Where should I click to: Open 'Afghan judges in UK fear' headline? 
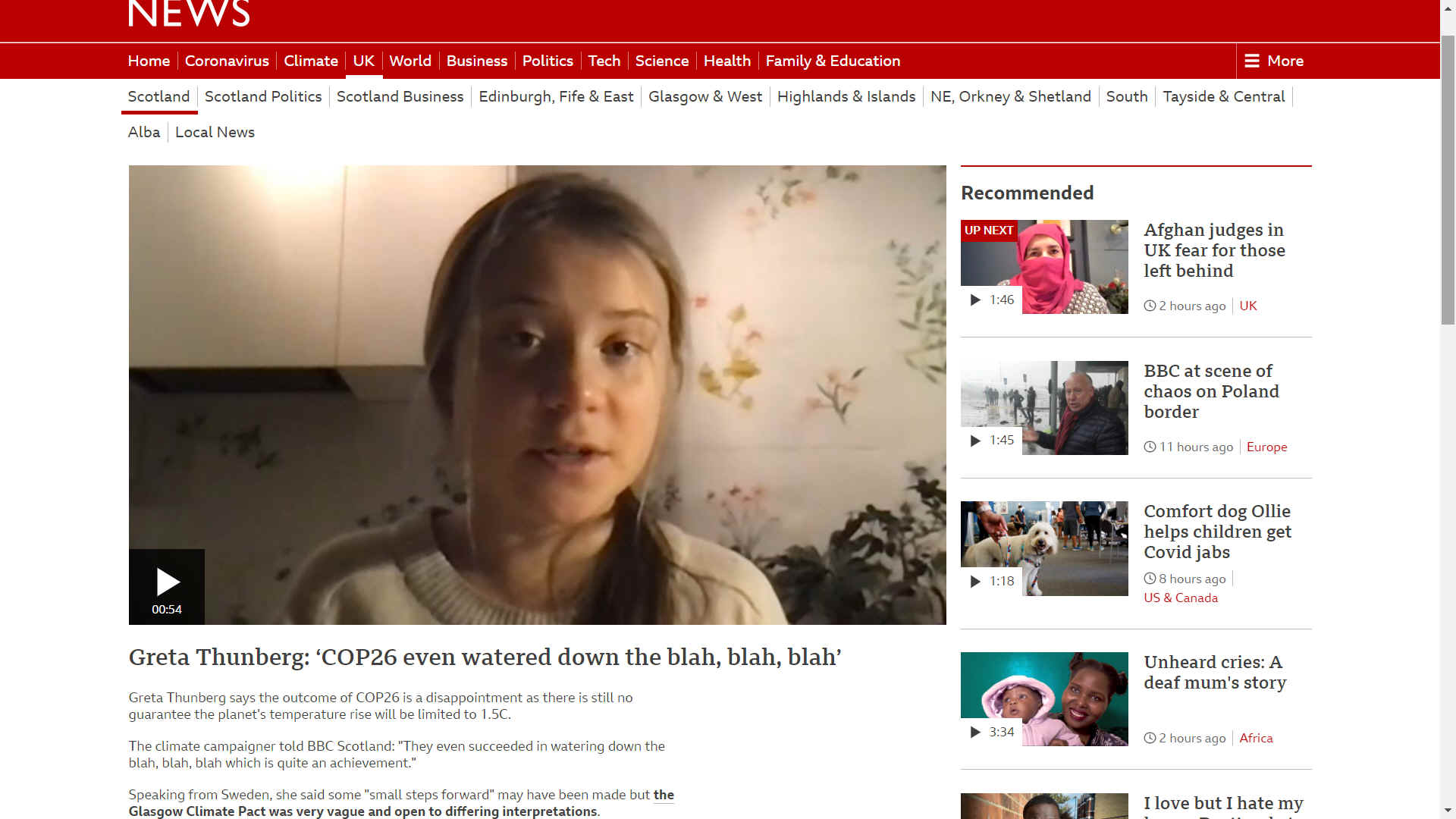tap(1214, 250)
